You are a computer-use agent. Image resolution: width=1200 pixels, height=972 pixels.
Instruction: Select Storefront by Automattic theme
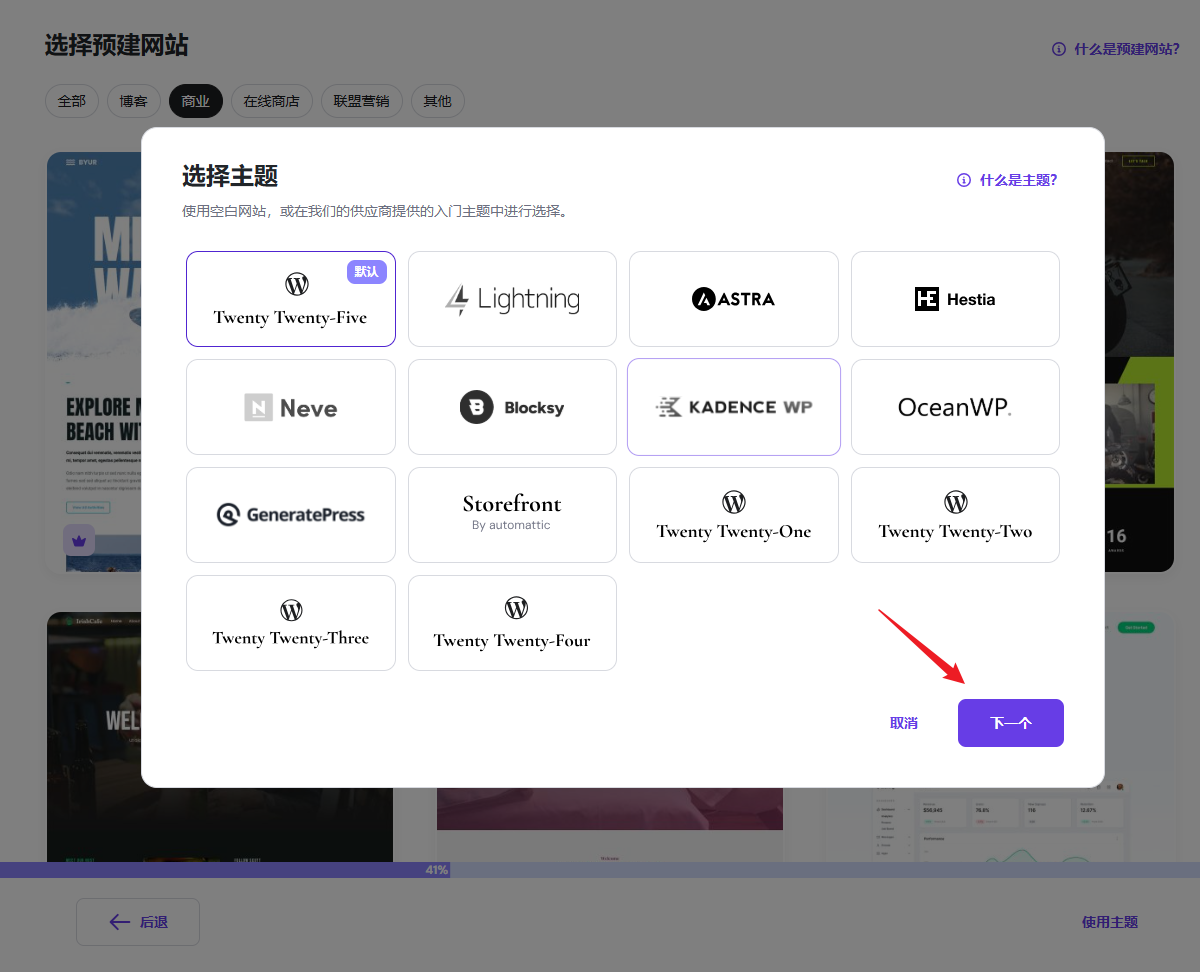click(x=512, y=515)
